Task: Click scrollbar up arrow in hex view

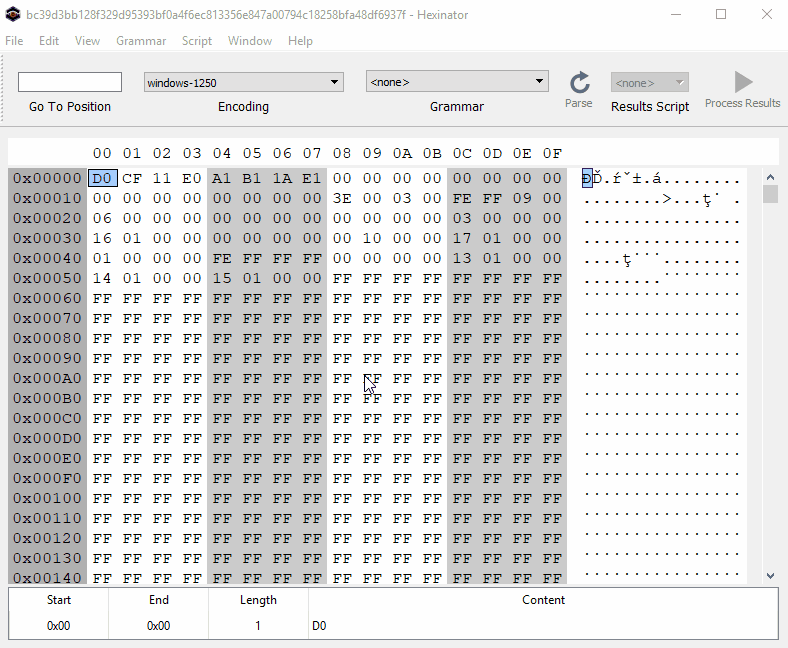Action: point(770,177)
